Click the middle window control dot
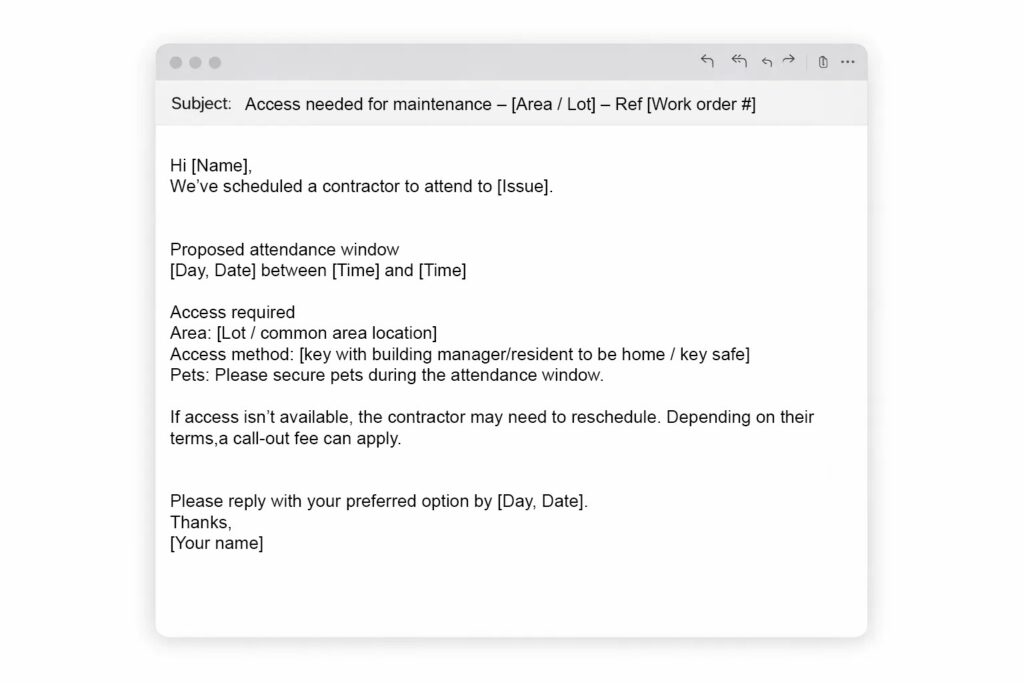This screenshot has height=683, width=1024. point(195,63)
